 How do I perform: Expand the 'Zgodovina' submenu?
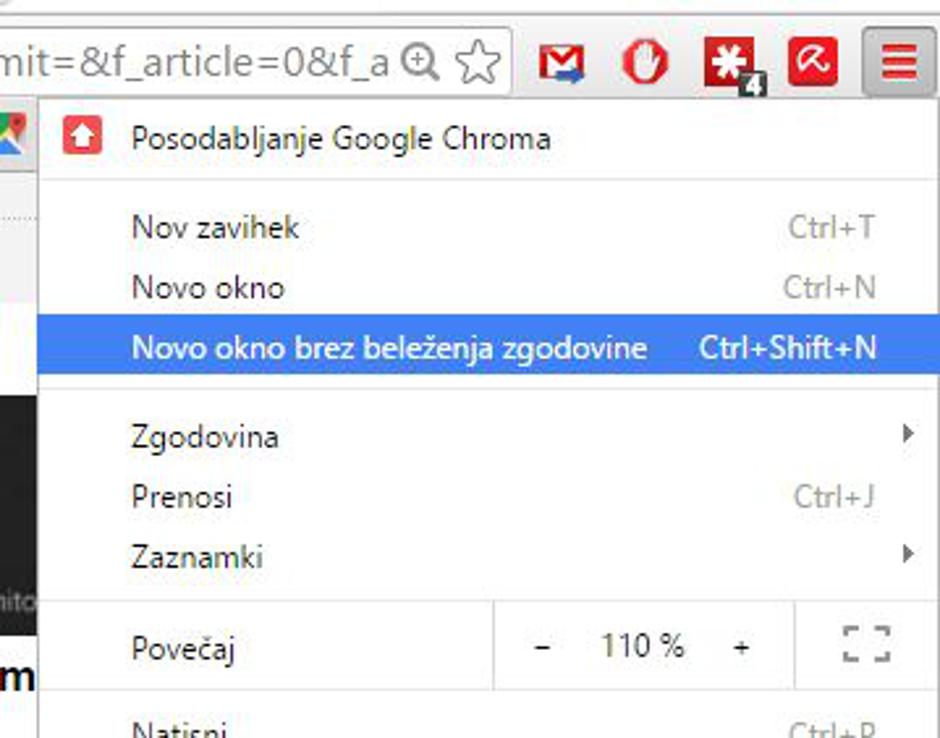(204, 436)
